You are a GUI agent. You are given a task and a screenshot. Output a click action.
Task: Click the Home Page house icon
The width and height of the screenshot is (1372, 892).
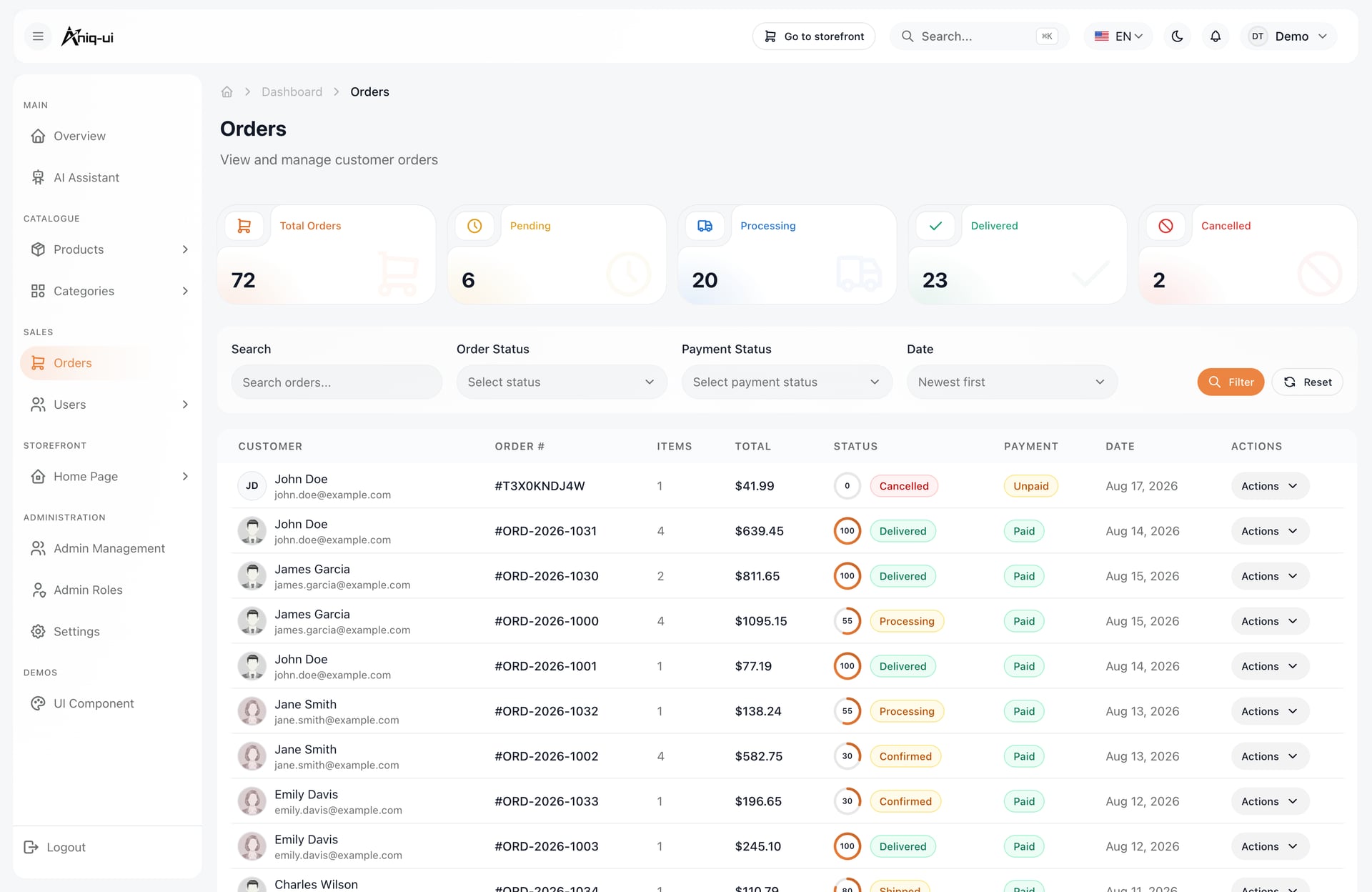[x=38, y=477]
